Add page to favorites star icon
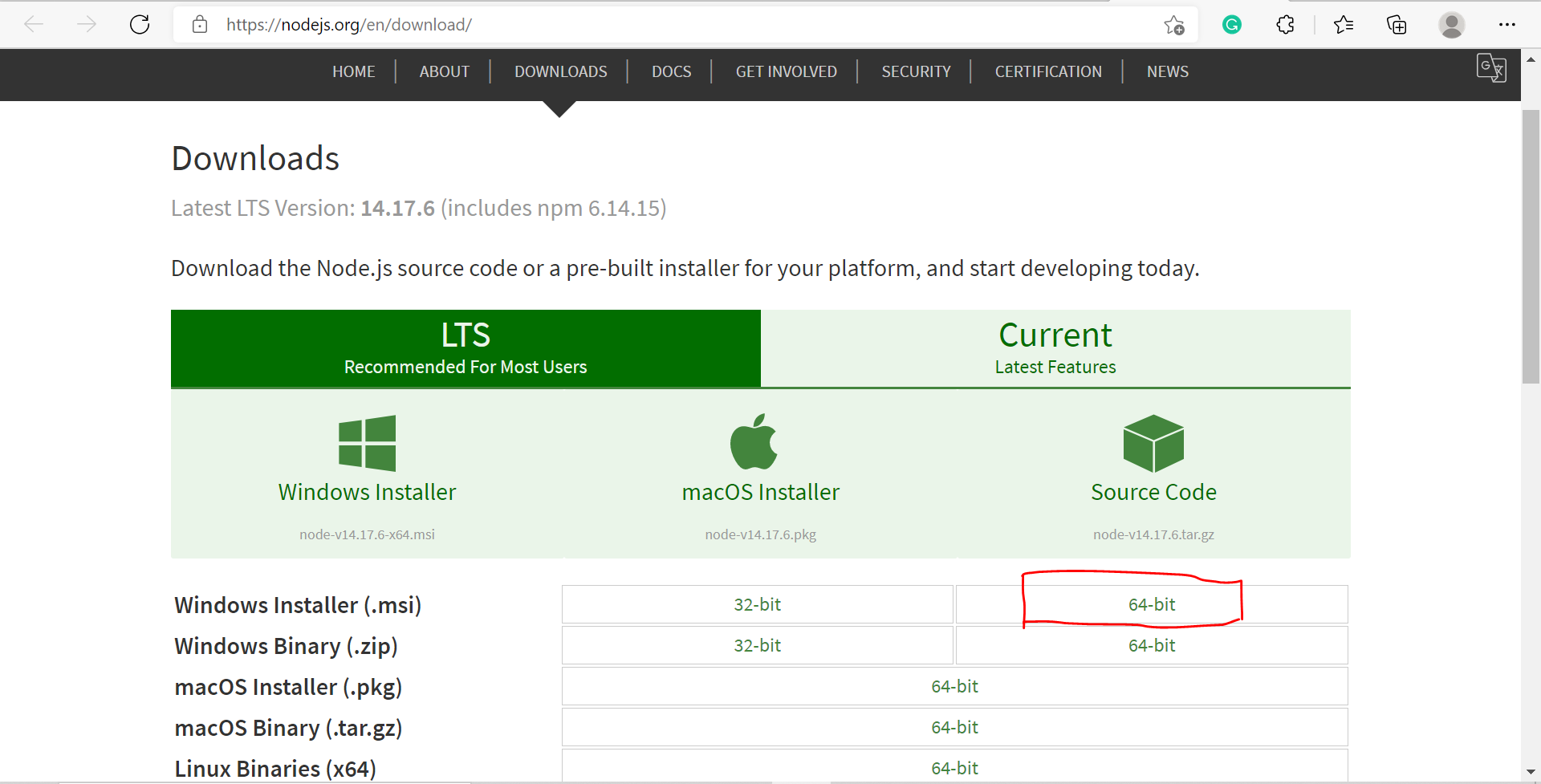Viewport: 1541px width, 784px height. pos(1174,25)
